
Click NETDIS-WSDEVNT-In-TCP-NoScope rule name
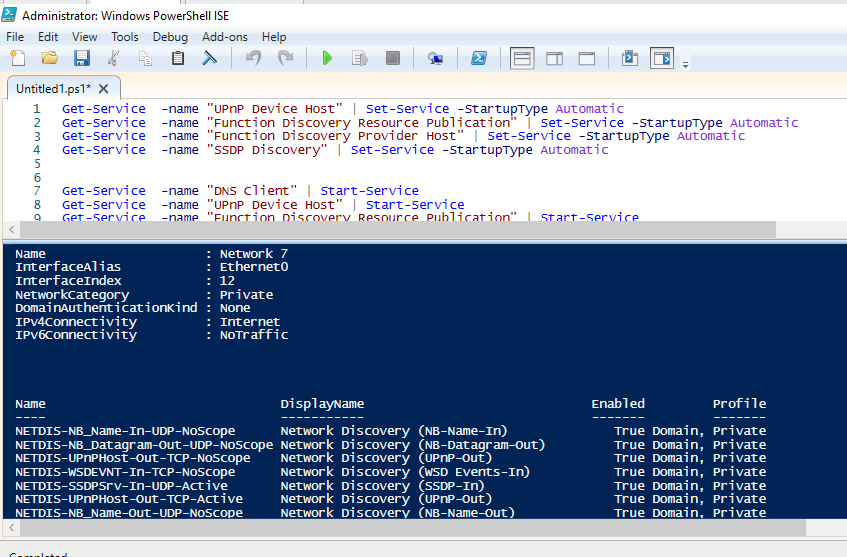click(x=125, y=472)
